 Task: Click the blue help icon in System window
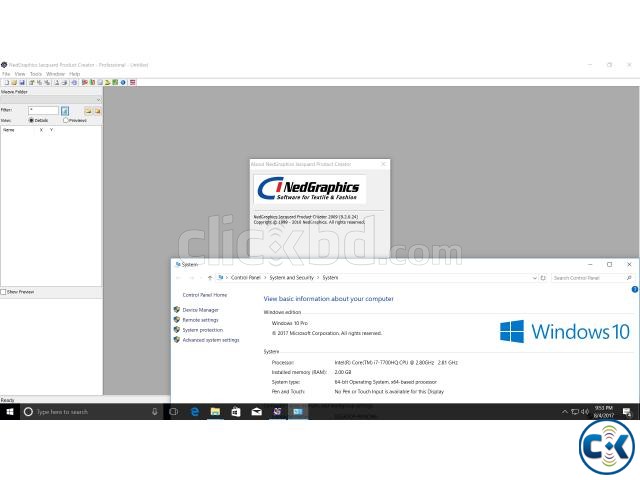coord(635,289)
